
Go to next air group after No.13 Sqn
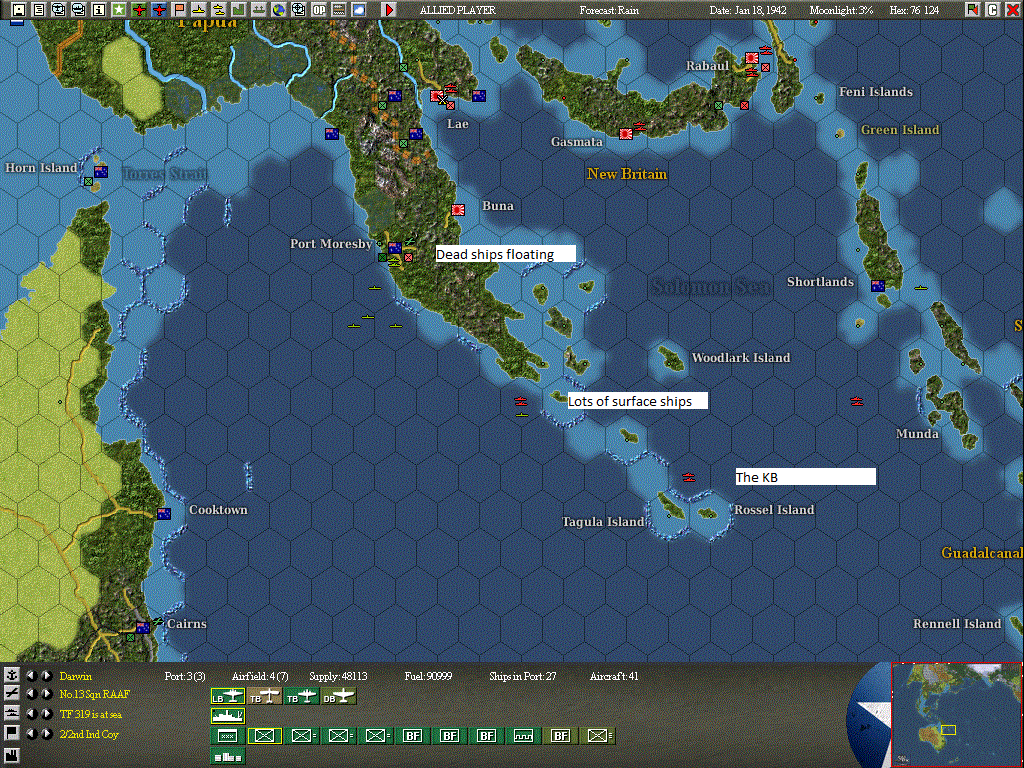coord(47,694)
